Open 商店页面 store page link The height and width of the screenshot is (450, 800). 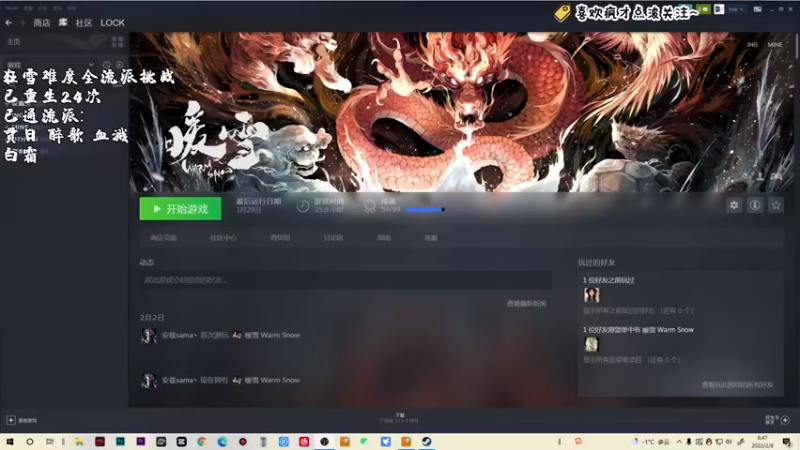tap(163, 238)
